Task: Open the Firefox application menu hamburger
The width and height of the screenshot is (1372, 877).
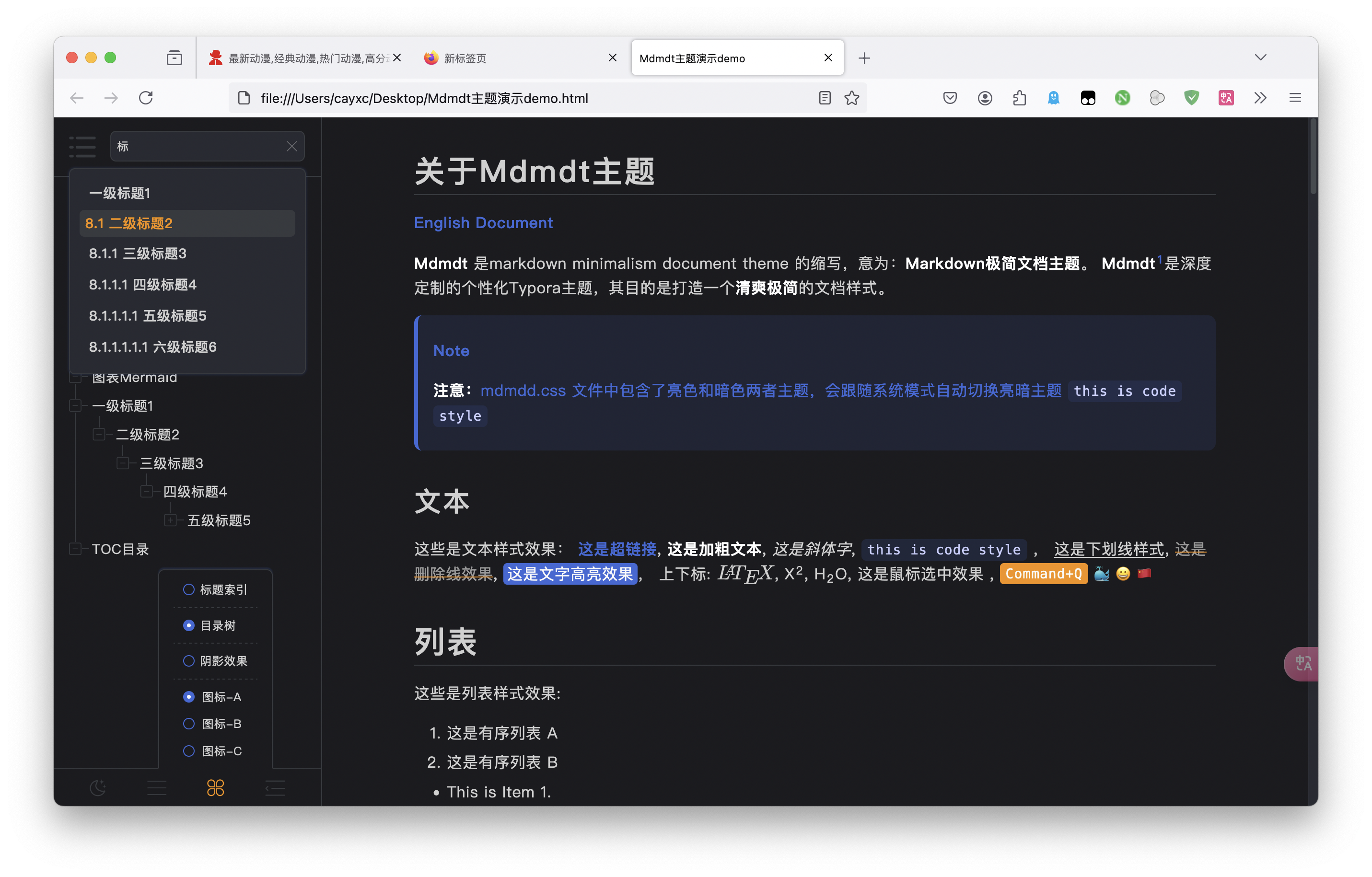Action: (1295, 98)
